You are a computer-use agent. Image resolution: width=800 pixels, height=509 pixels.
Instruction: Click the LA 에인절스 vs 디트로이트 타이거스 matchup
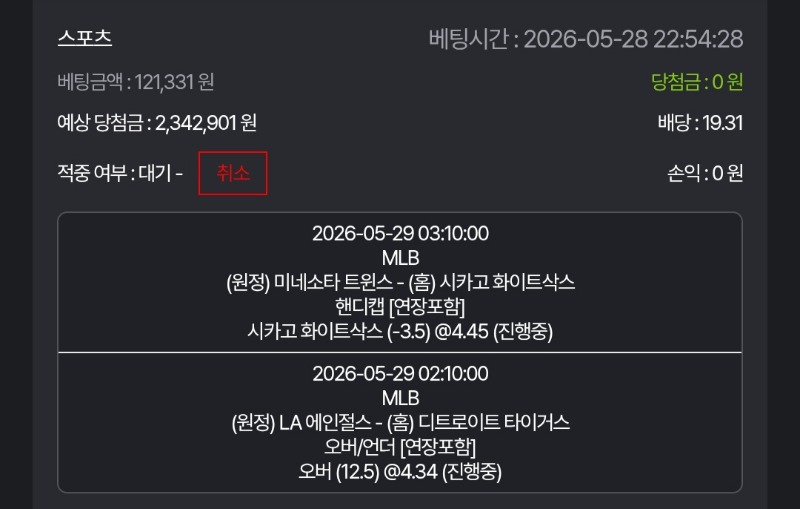pyautogui.click(x=401, y=422)
